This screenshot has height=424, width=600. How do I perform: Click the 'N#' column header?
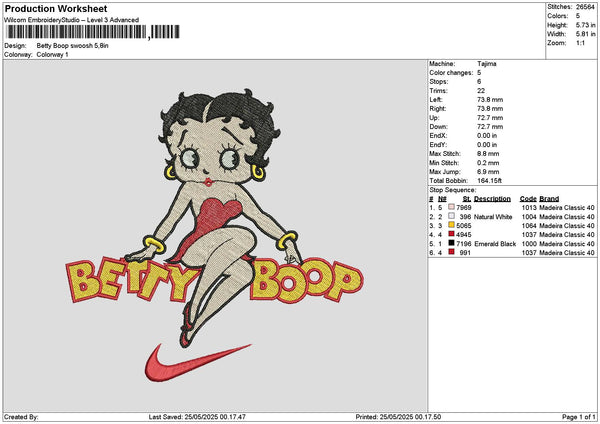[442, 199]
